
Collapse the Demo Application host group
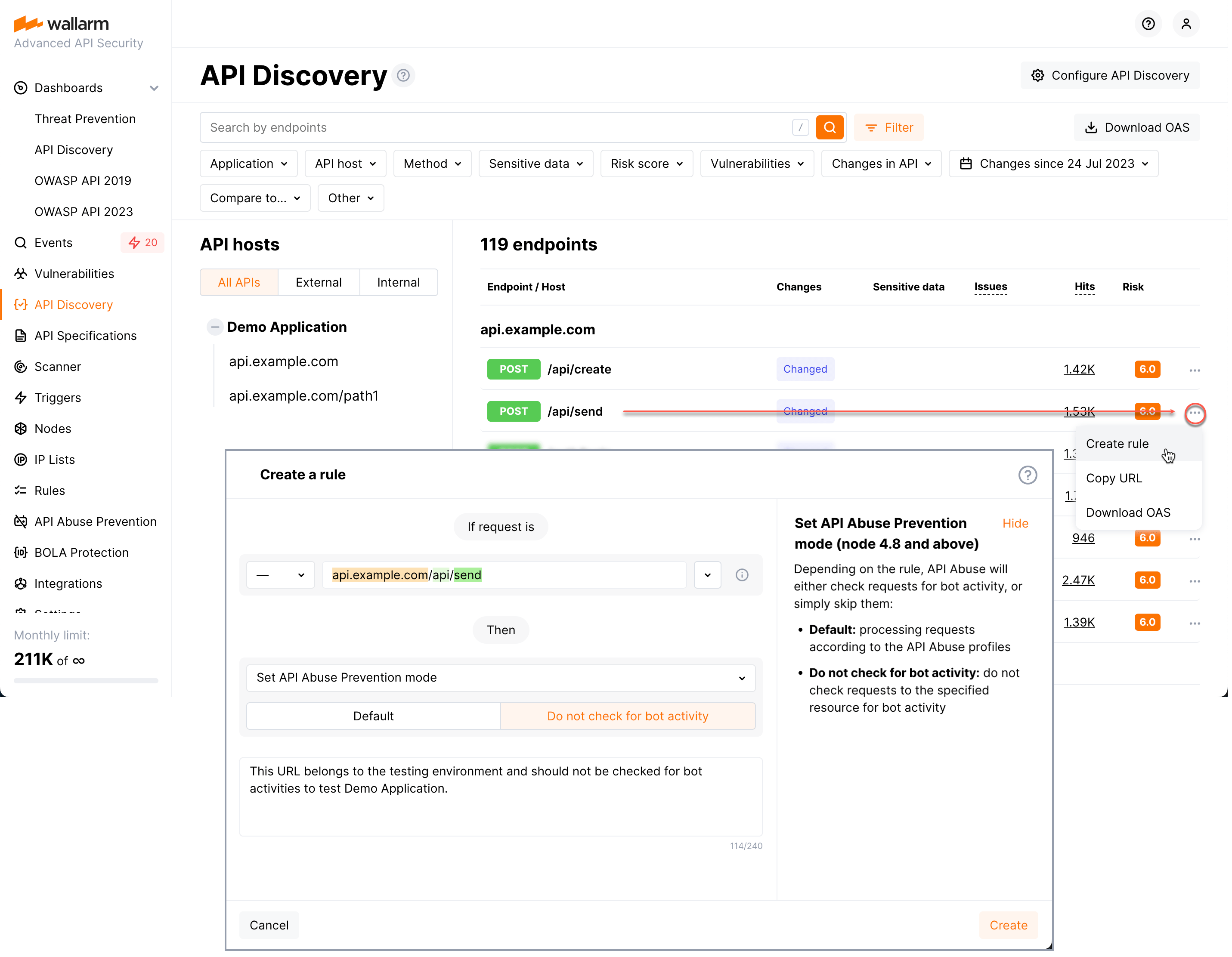[214, 327]
